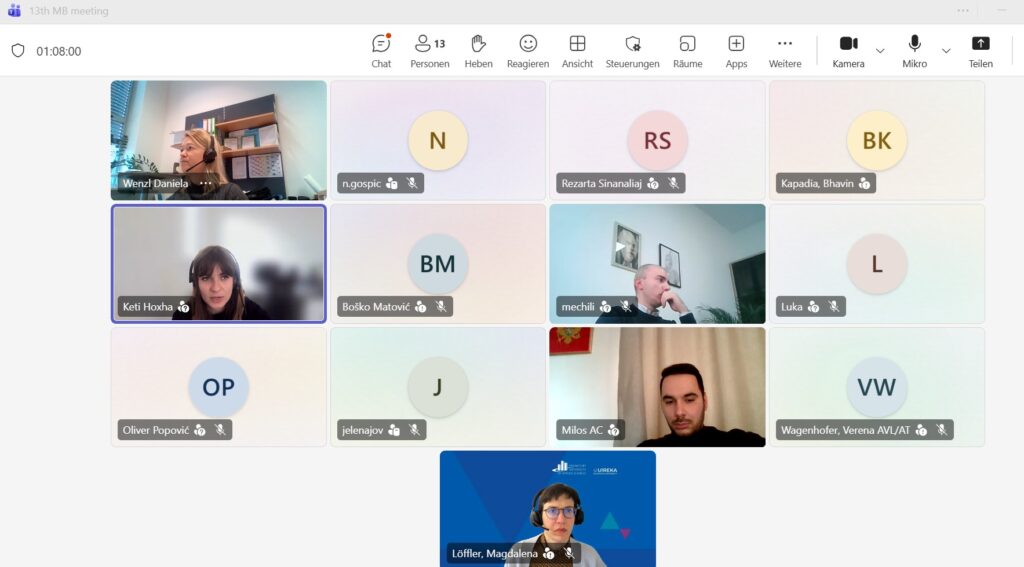Image resolution: width=1024 pixels, height=567 pixels.
Task: Select Keti Hoxha's video tile
Action: [218, 263]
